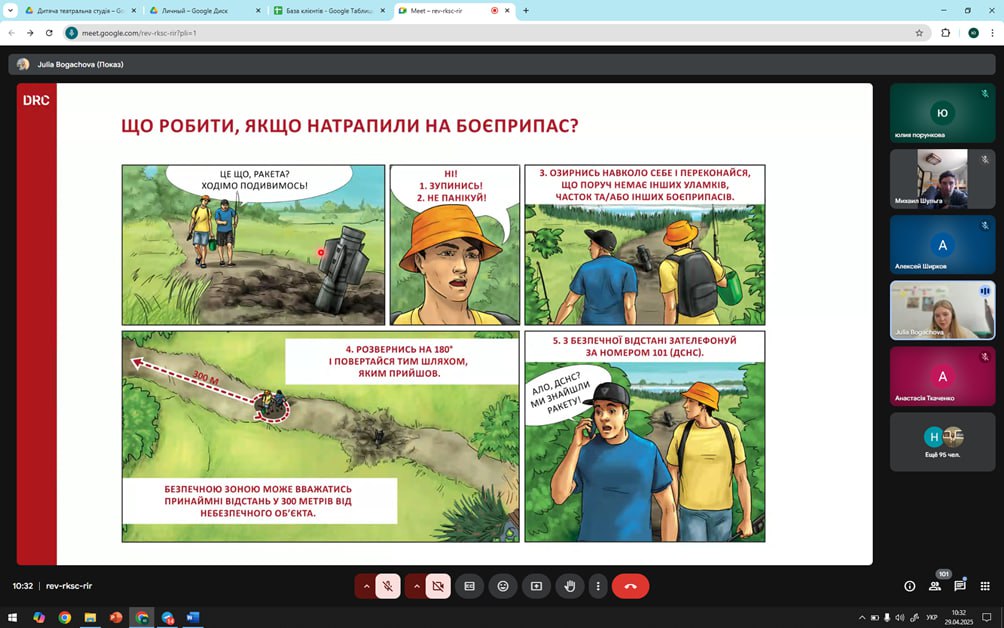Open the meeting chat panel
The height and width of the screenshot is (628, 1004).
tap(959, 586)
